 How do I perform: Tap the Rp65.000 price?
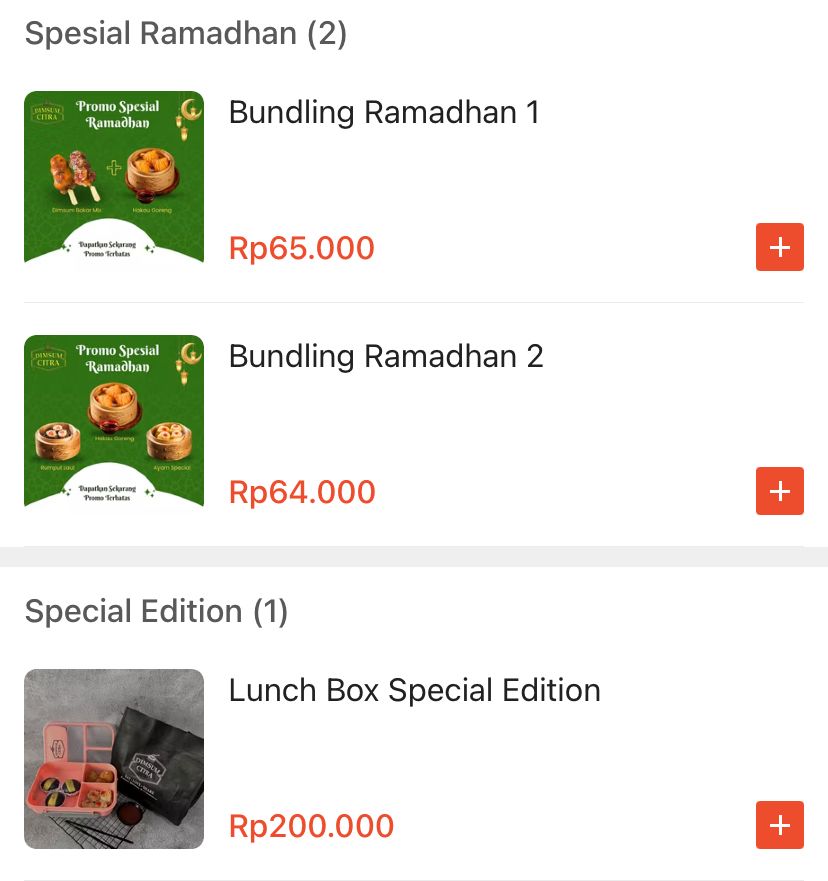[301, 248]
